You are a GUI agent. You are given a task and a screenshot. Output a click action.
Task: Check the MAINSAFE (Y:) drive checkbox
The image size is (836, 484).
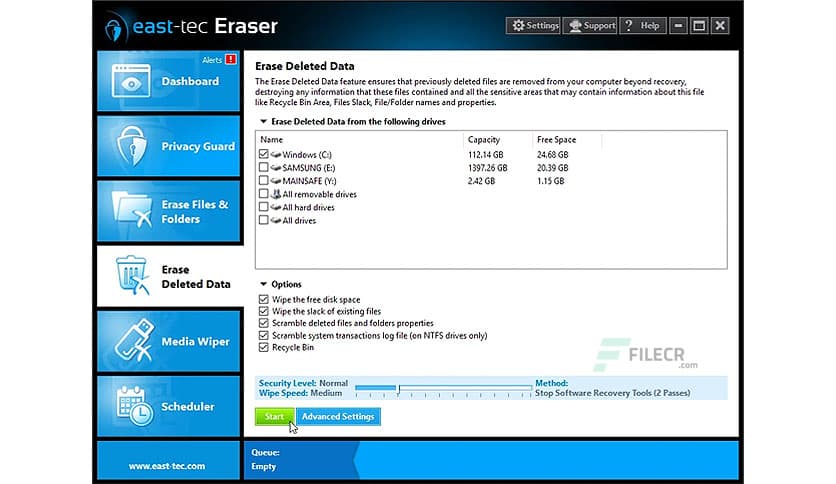(x=263, y=181)
